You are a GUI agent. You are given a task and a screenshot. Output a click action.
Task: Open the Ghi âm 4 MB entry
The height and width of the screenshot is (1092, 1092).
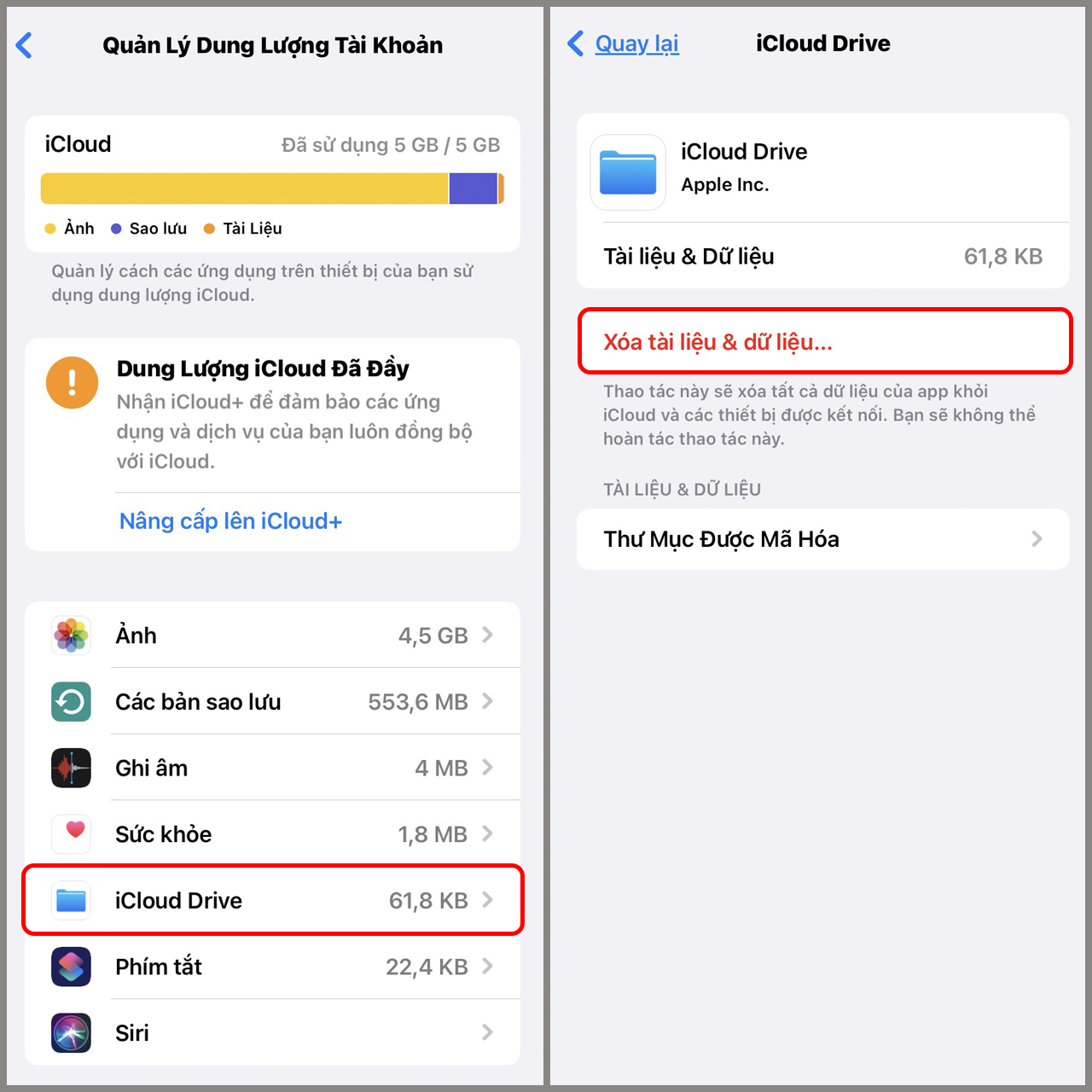pos(273,768)
